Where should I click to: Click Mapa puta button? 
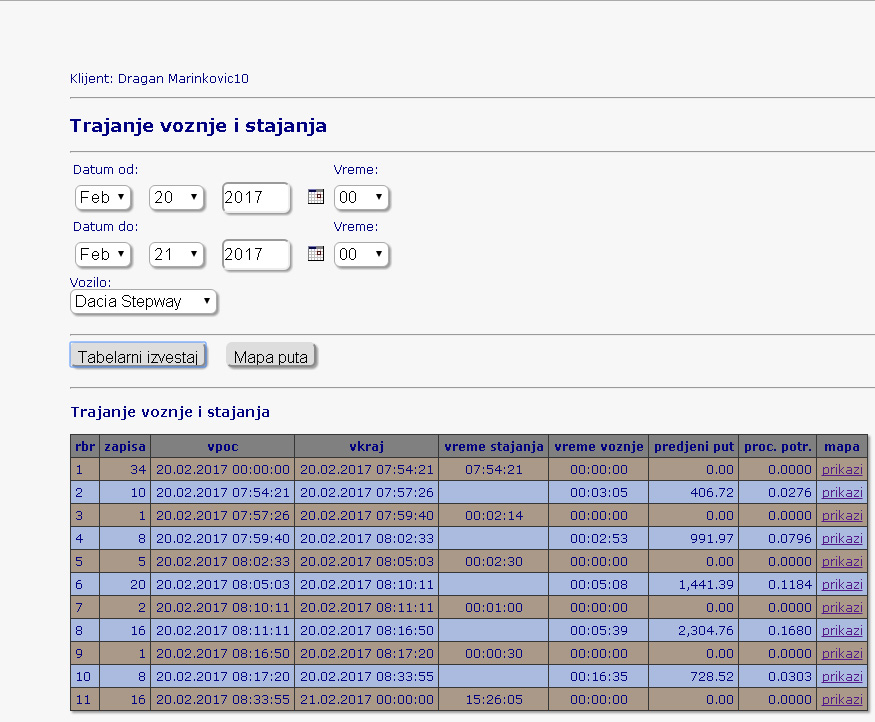coord(271,355)
